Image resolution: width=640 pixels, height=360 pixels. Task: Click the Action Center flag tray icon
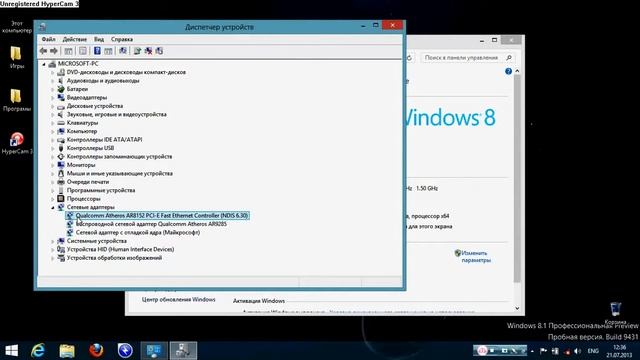coord(543,351)
